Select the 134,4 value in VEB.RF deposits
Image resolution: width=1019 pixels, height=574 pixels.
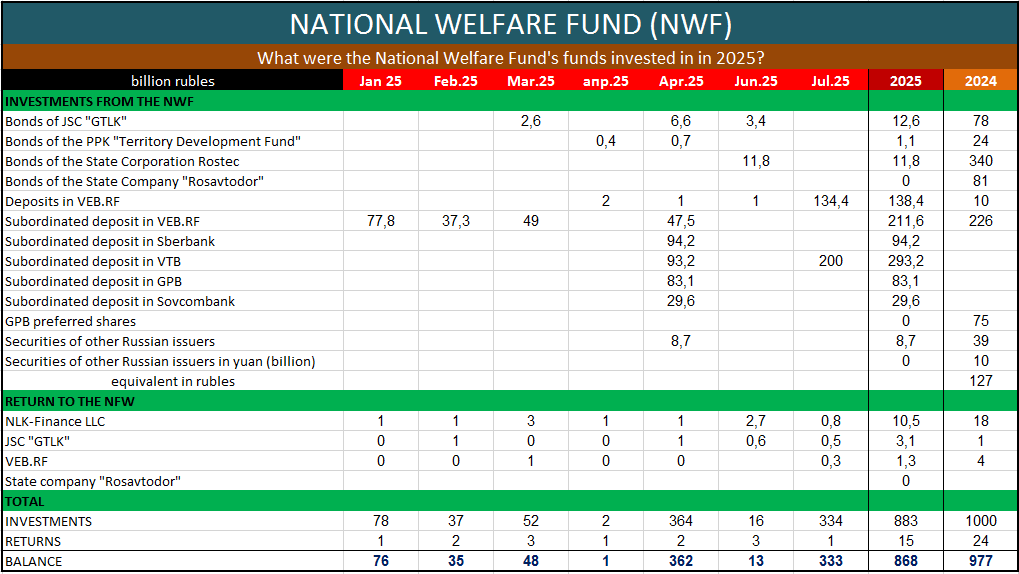[831, 202]
